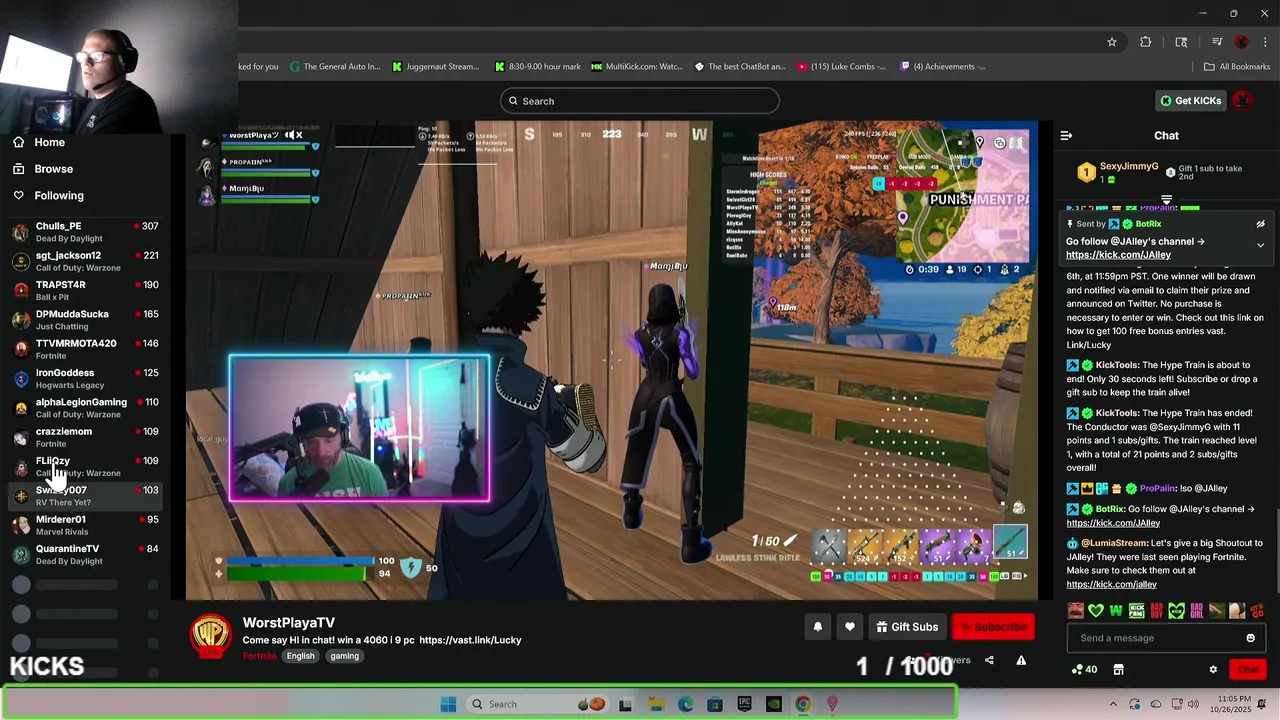Image resolution: width=1280 pixels, height=720 pixels.
Task: Open the (4) Achievements bookmark
Action: [942, 67]
